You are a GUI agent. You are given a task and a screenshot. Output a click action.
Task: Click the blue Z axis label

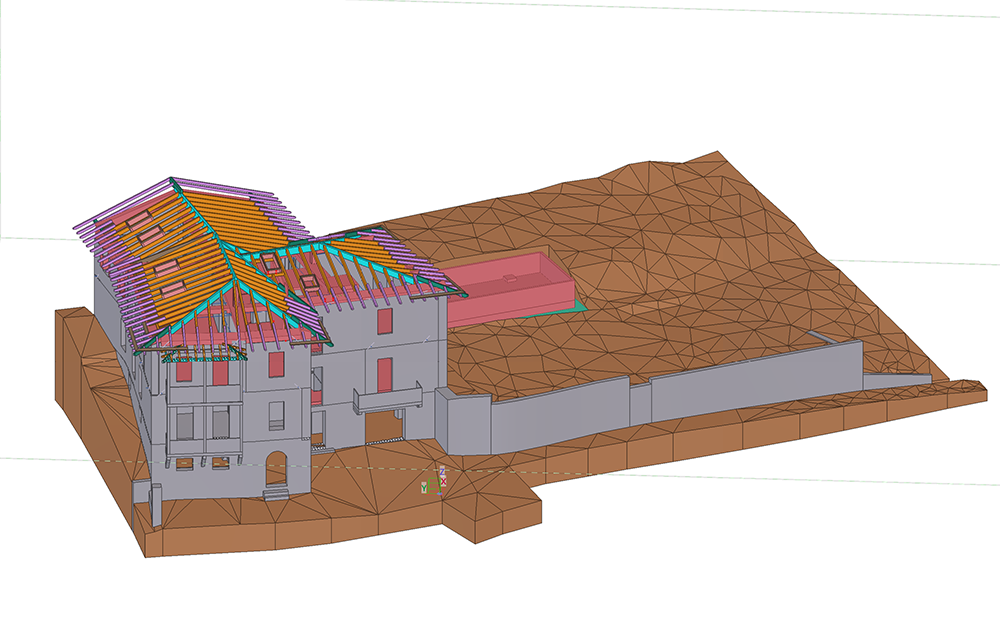pos(442,472)
